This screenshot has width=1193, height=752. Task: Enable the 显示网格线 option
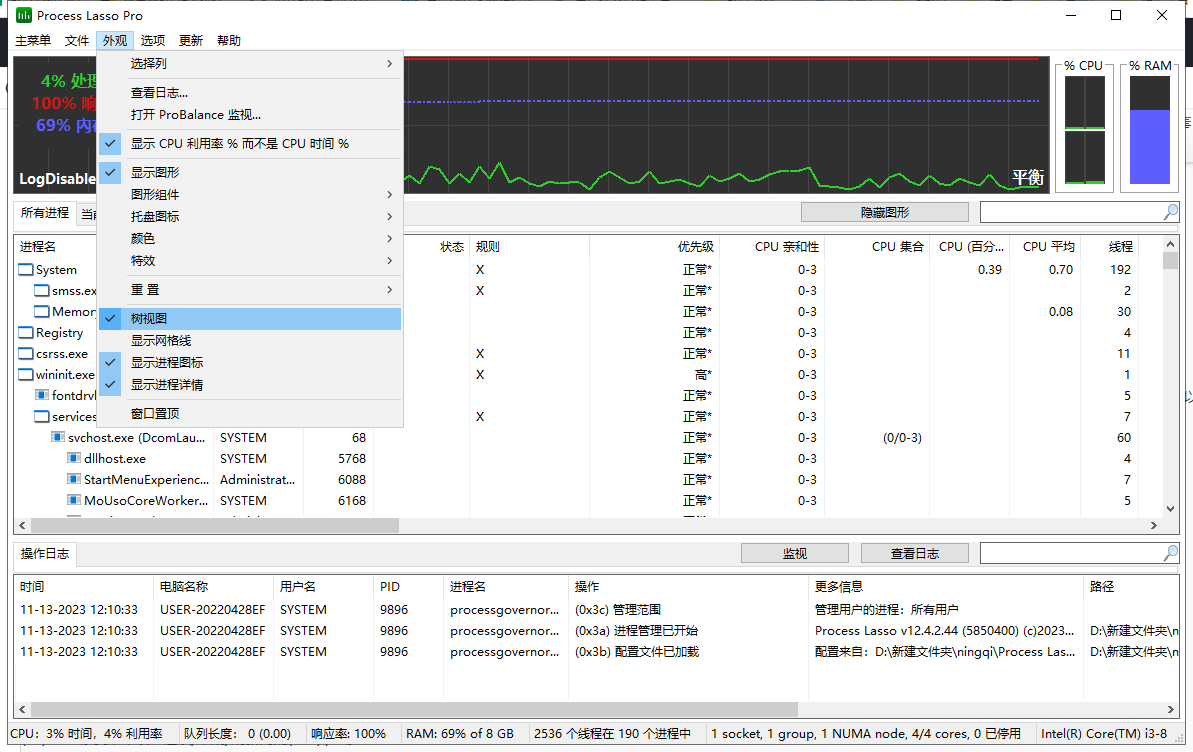coord(250,341)
